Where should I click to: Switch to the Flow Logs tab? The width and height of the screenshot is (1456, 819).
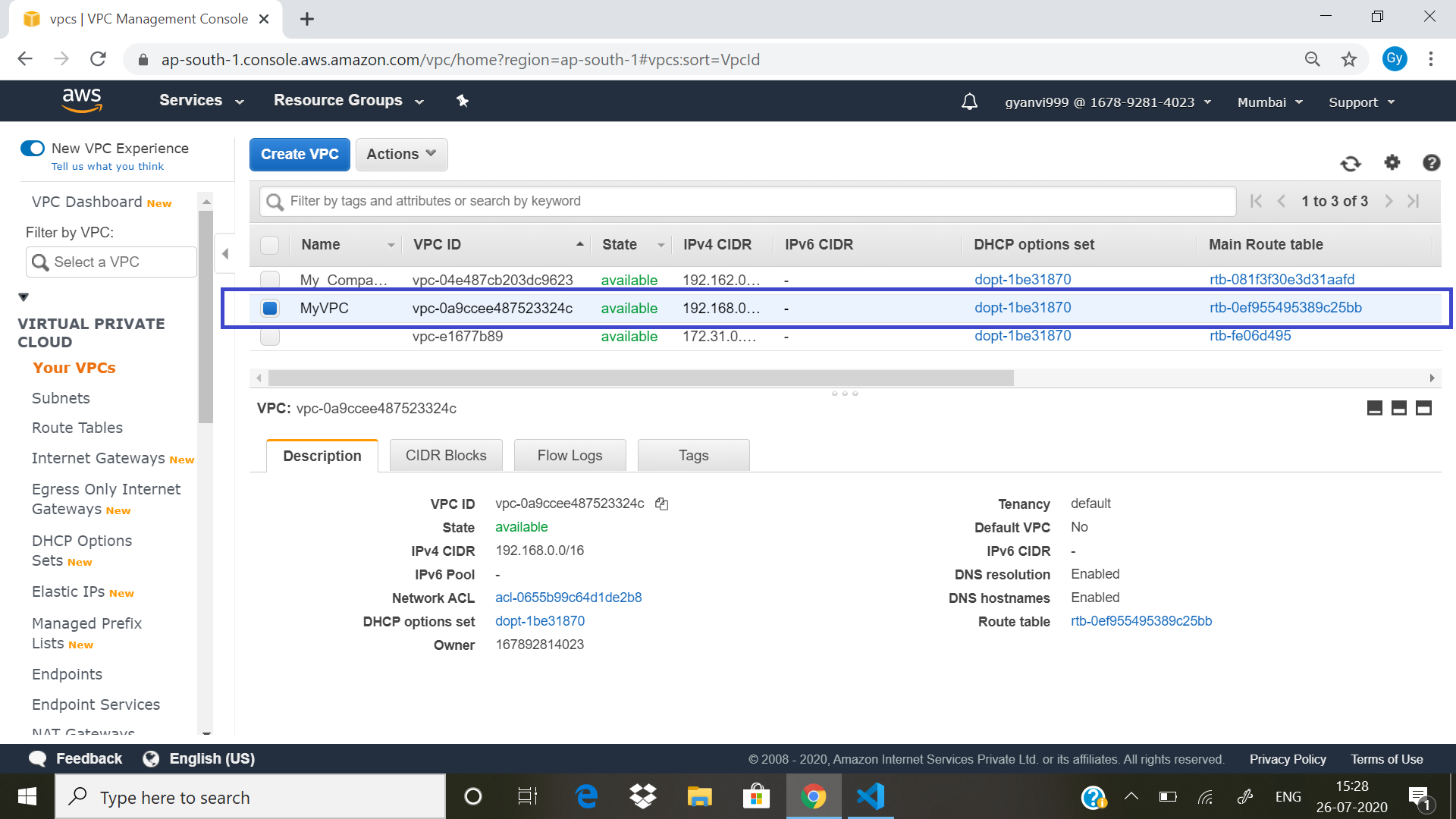[570, 455]
